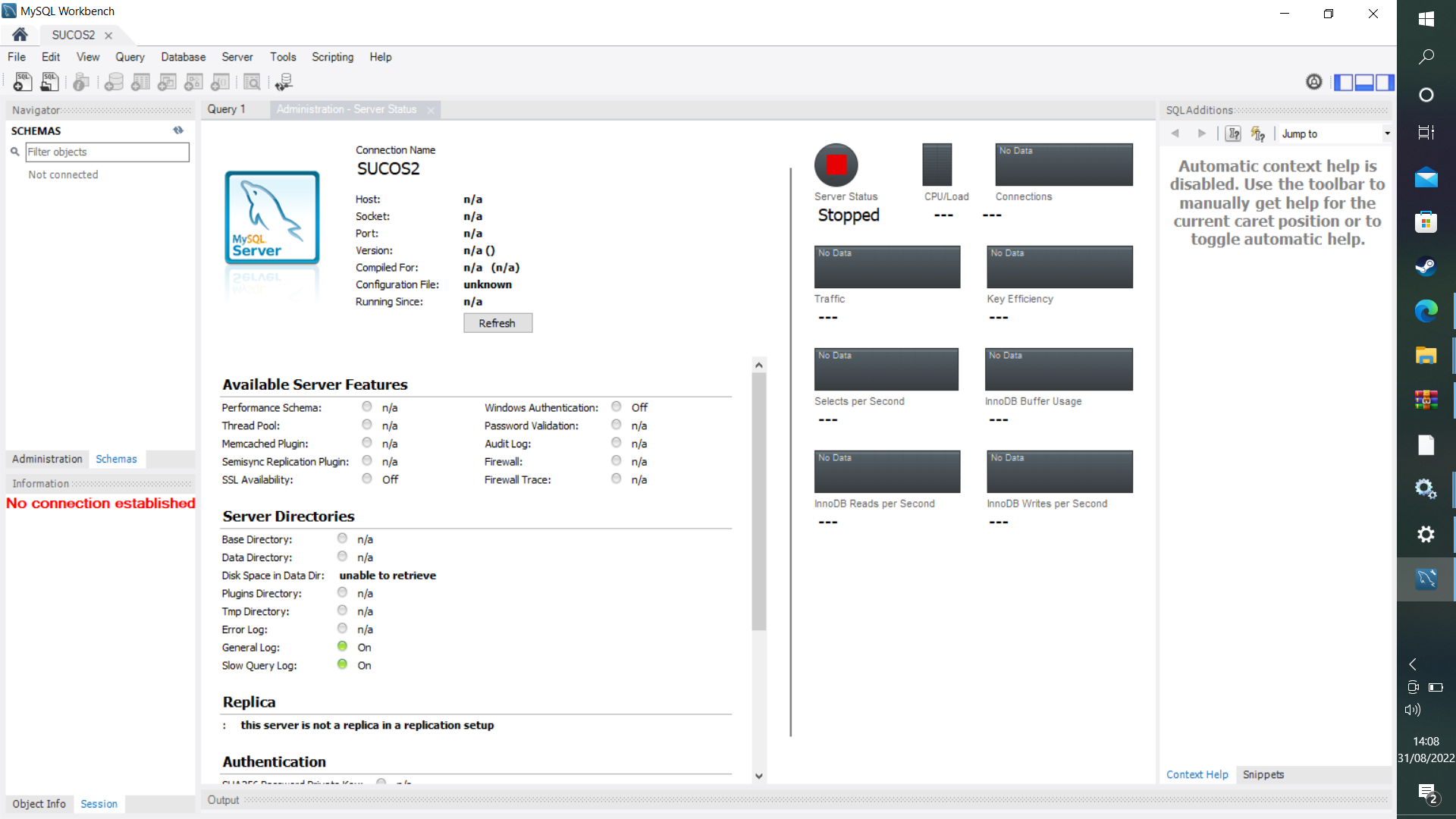Click the Traffic graph
The height and width of the screenshot is (819, 1456).
[887, 267]
